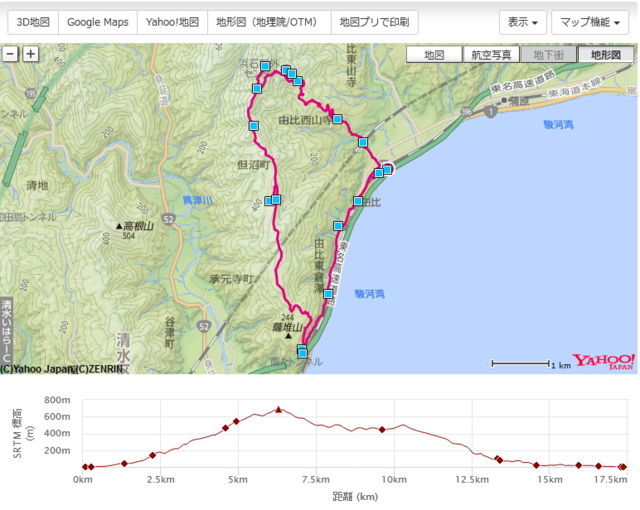Open the 表示 dropdown menu
The image size is (640, 510).
[522, 22]
